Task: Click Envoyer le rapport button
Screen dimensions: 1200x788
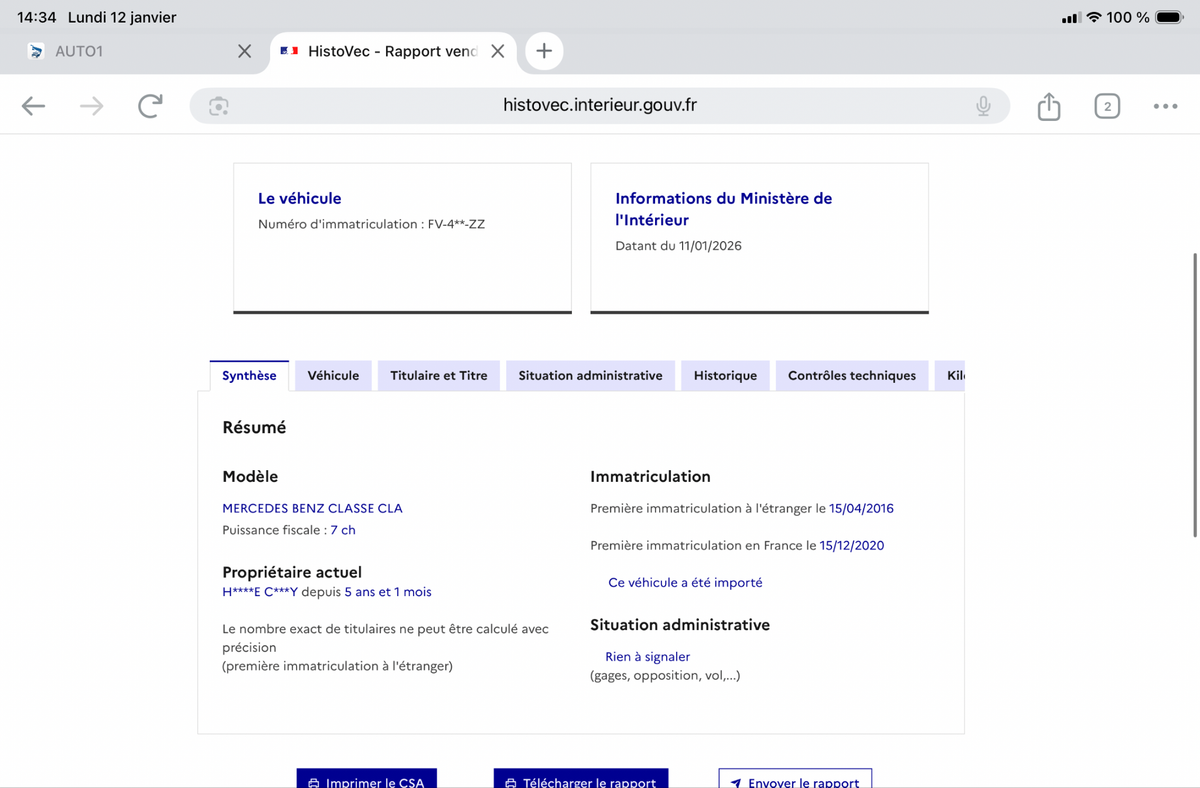Action: (795, 780)
